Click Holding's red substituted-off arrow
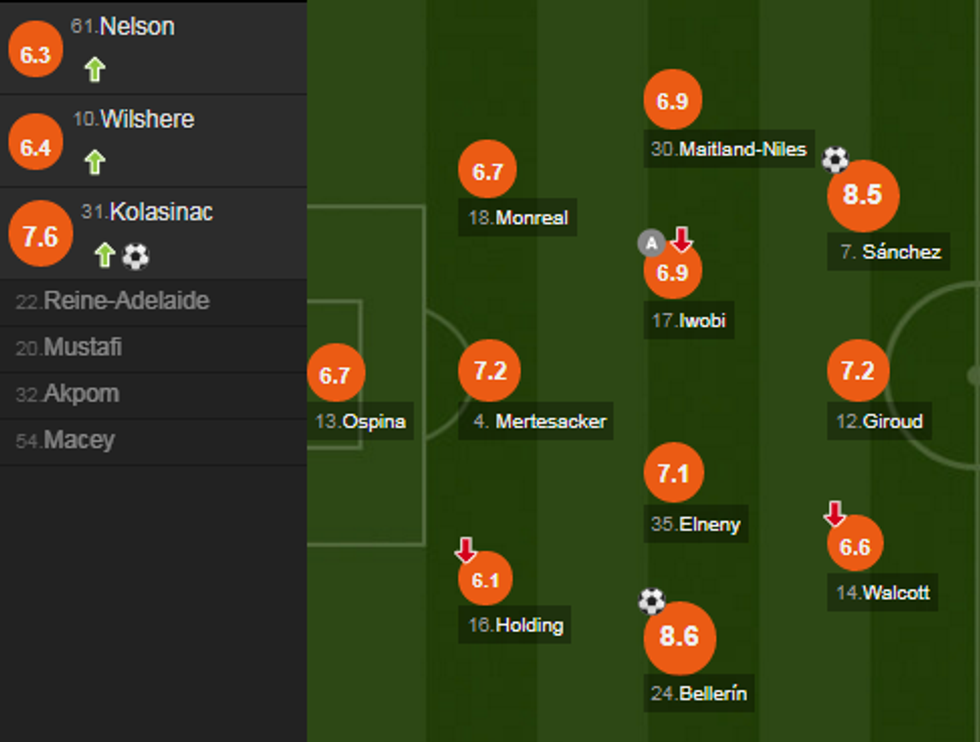Screen dimensions: 980x742 point(465,550)
